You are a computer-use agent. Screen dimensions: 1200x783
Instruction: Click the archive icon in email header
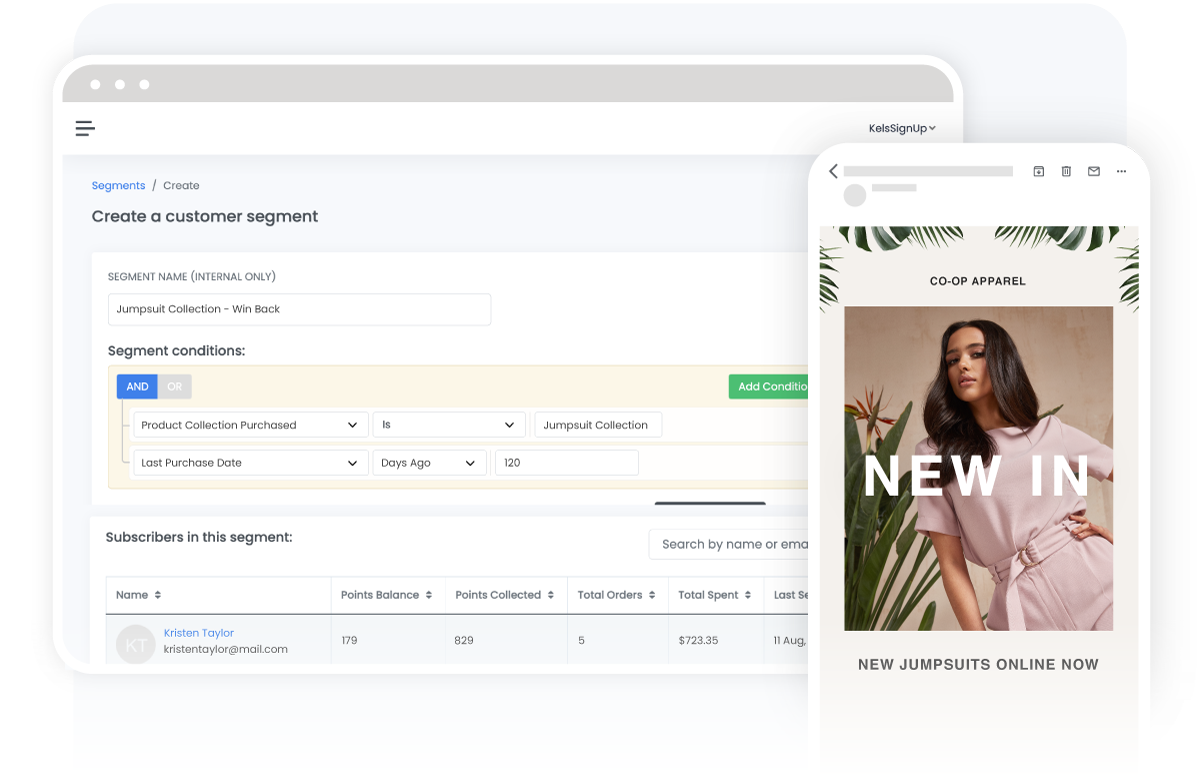click(x=1038, y=172)
